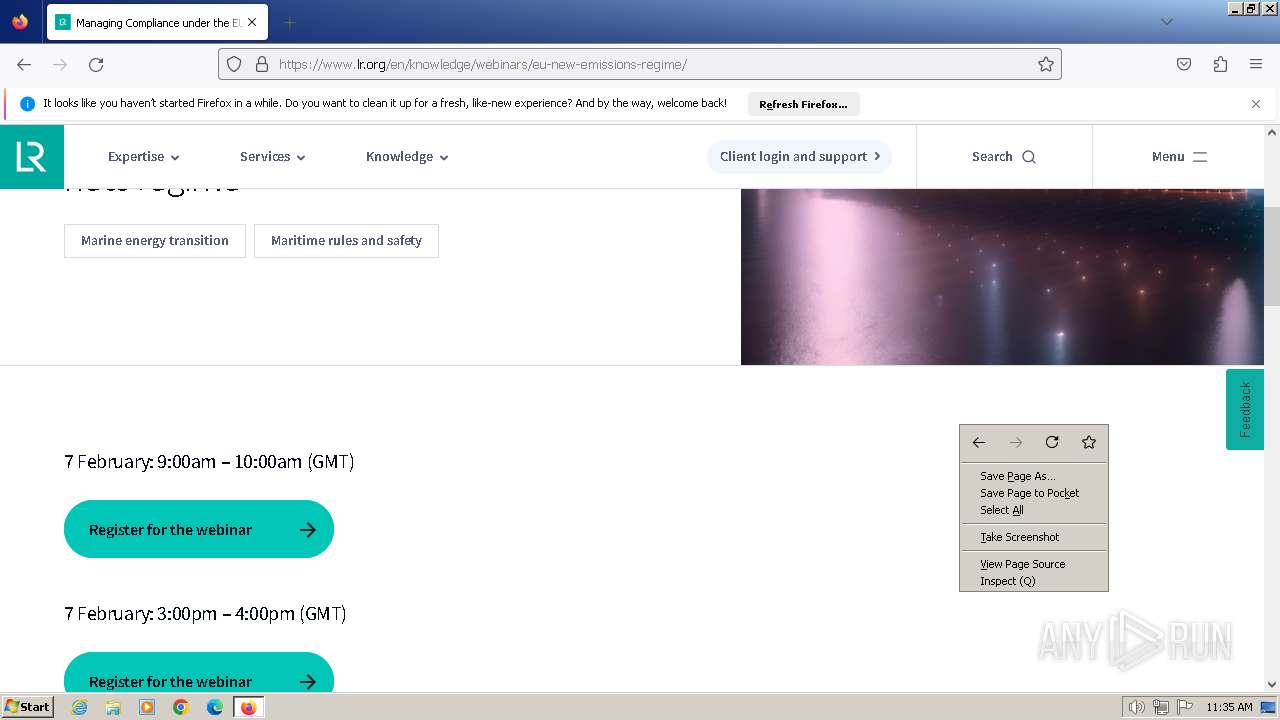The height and width of the screenshot is (720, 1280).
Task: Open File Explorer folder taskbar icon
Action: click(113, 707)
